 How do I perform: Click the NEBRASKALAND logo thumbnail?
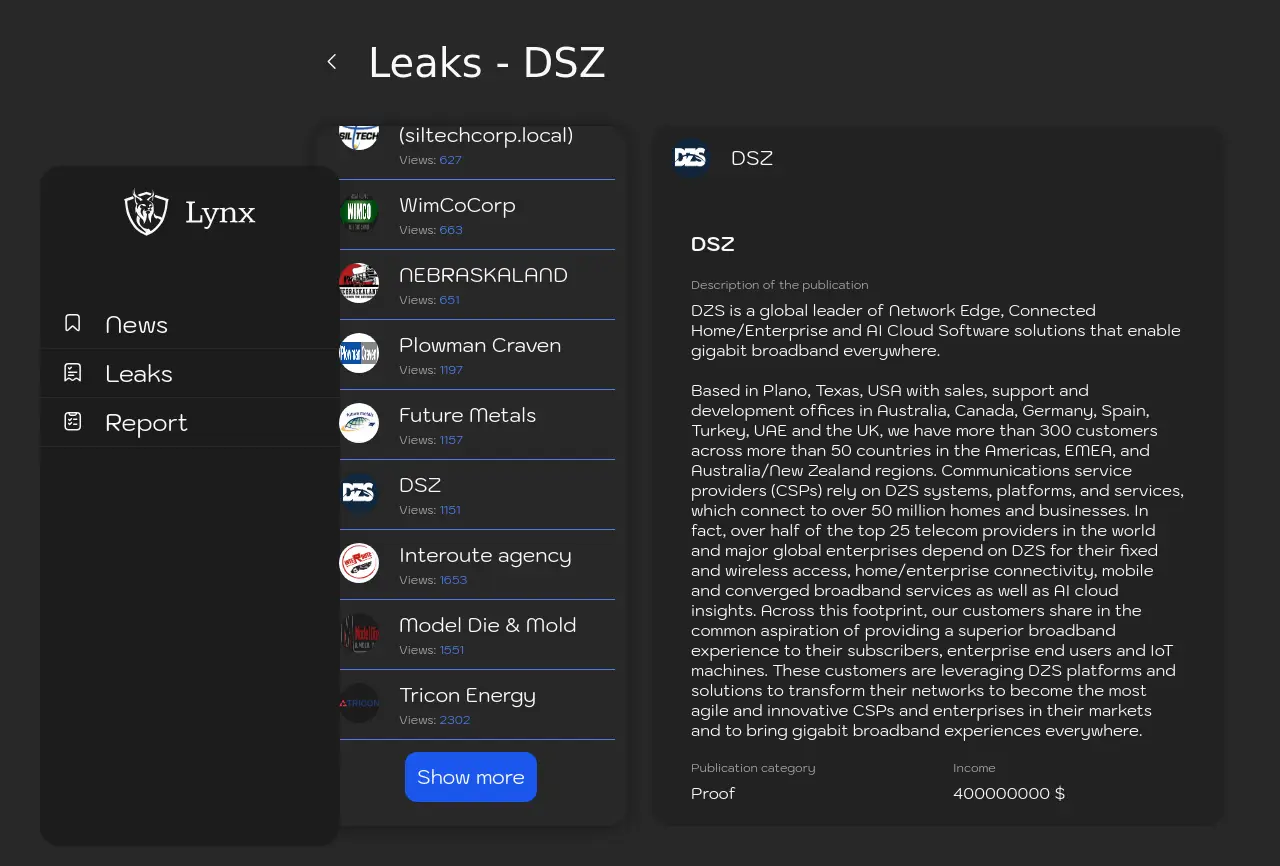click(x=359, y=283)
